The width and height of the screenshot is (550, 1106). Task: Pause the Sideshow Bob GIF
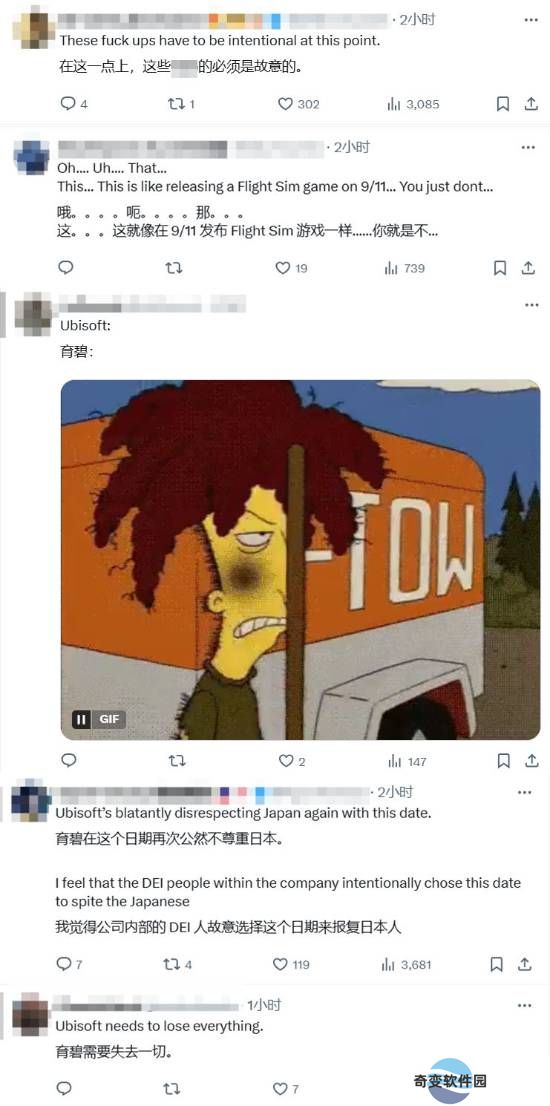tap(82, 719)
